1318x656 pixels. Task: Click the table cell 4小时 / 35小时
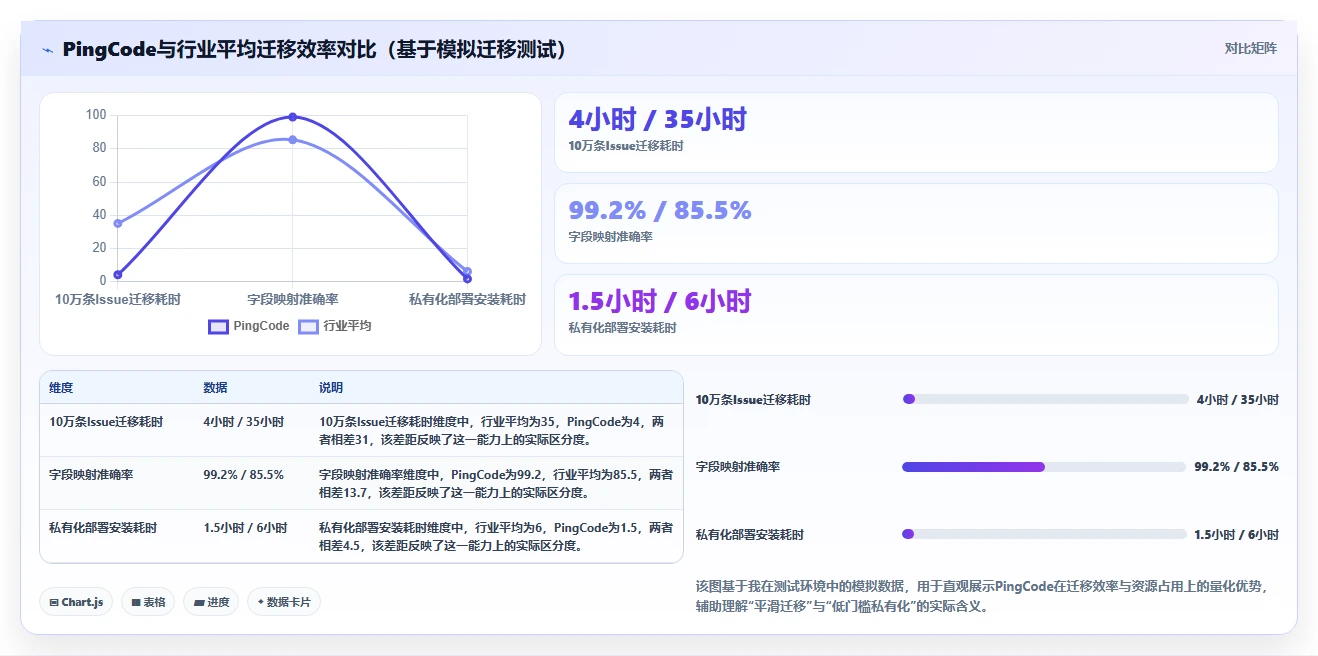[244, 422]
